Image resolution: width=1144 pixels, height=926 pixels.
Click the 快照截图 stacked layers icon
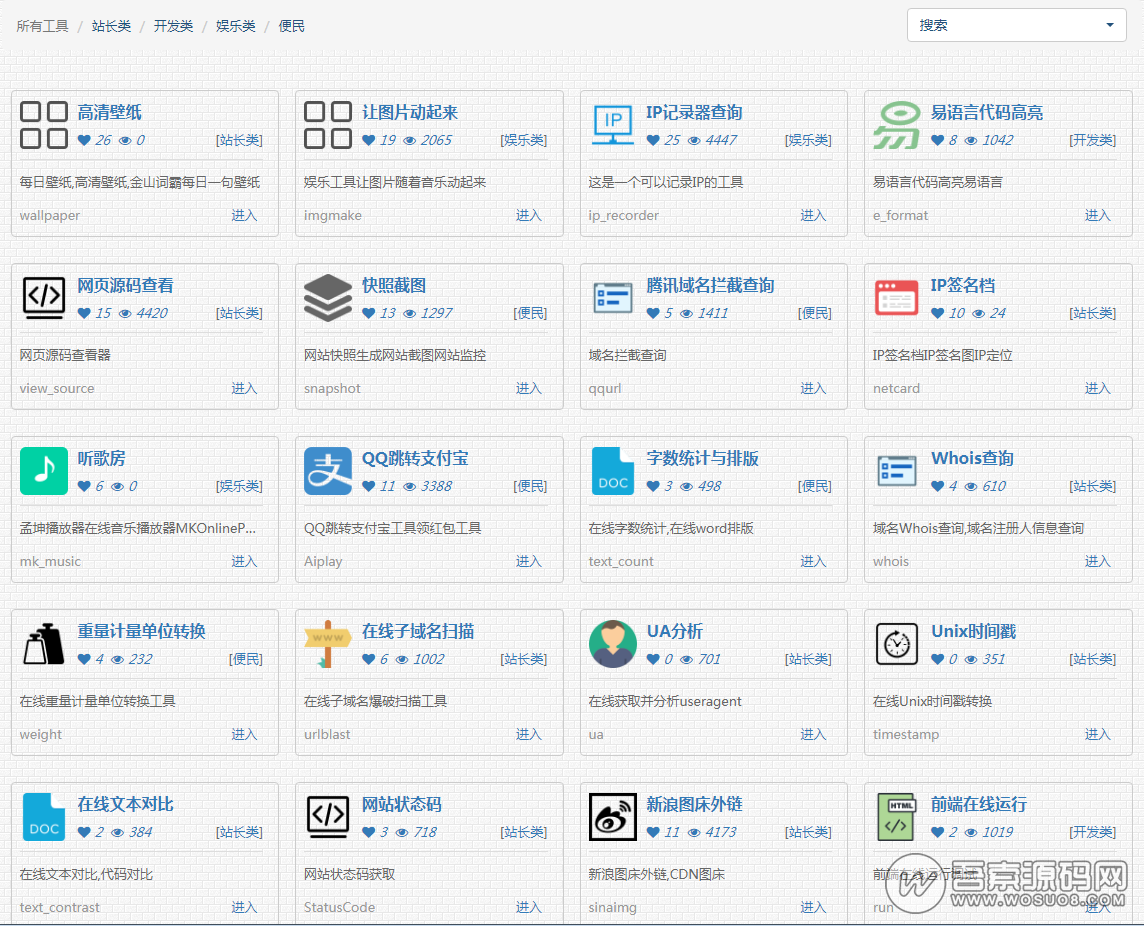click(328, 297)
